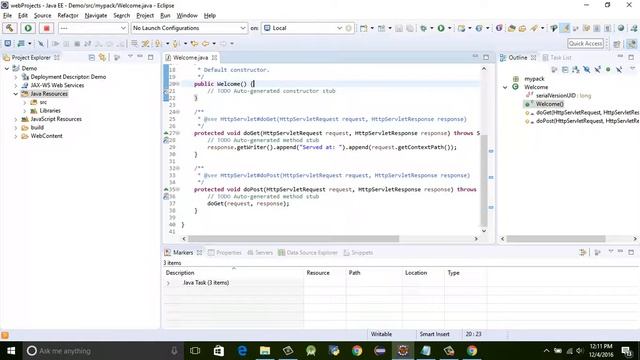Image resolution: width=640 pixels, height=360 pixels.
Task: Expand Deployment Descriptor: Demo node
Action: 16,77
